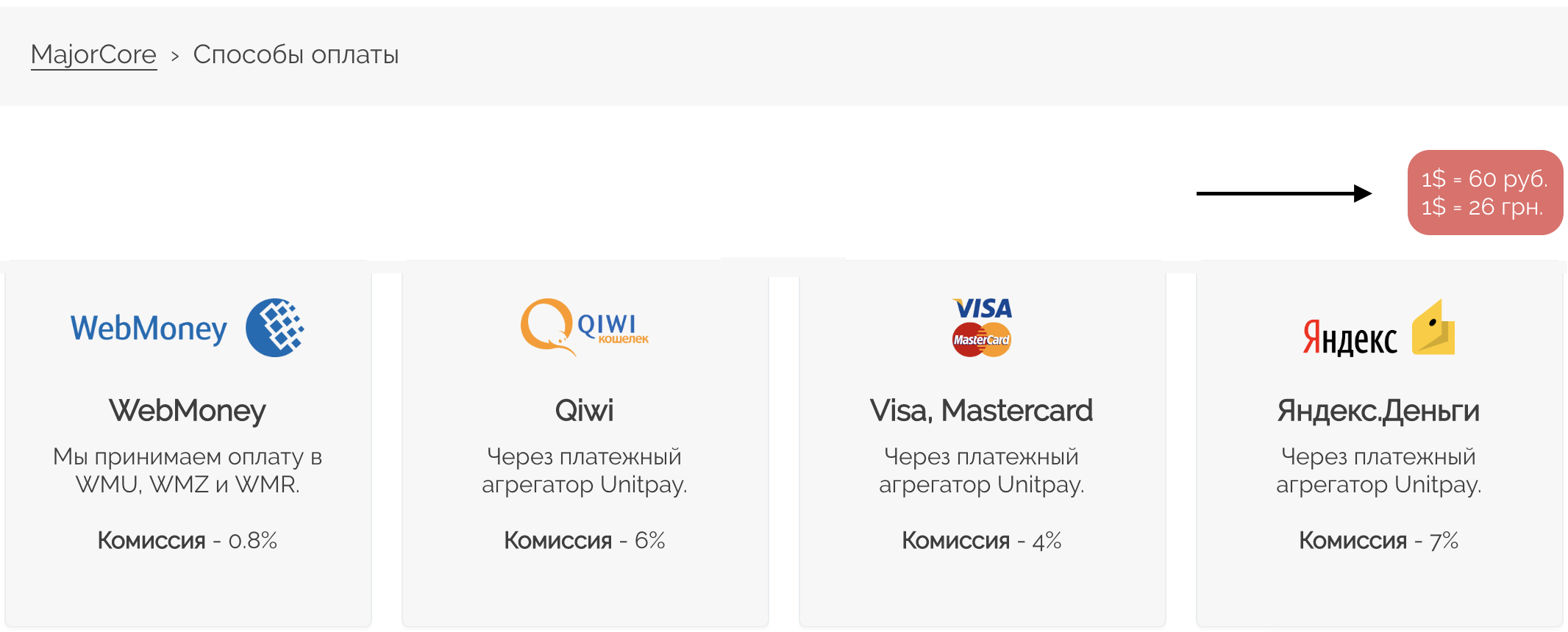Click the orange QIWI кошелек logo
The width and height of the screenshot is (1568, 632).
coord(585,327)
